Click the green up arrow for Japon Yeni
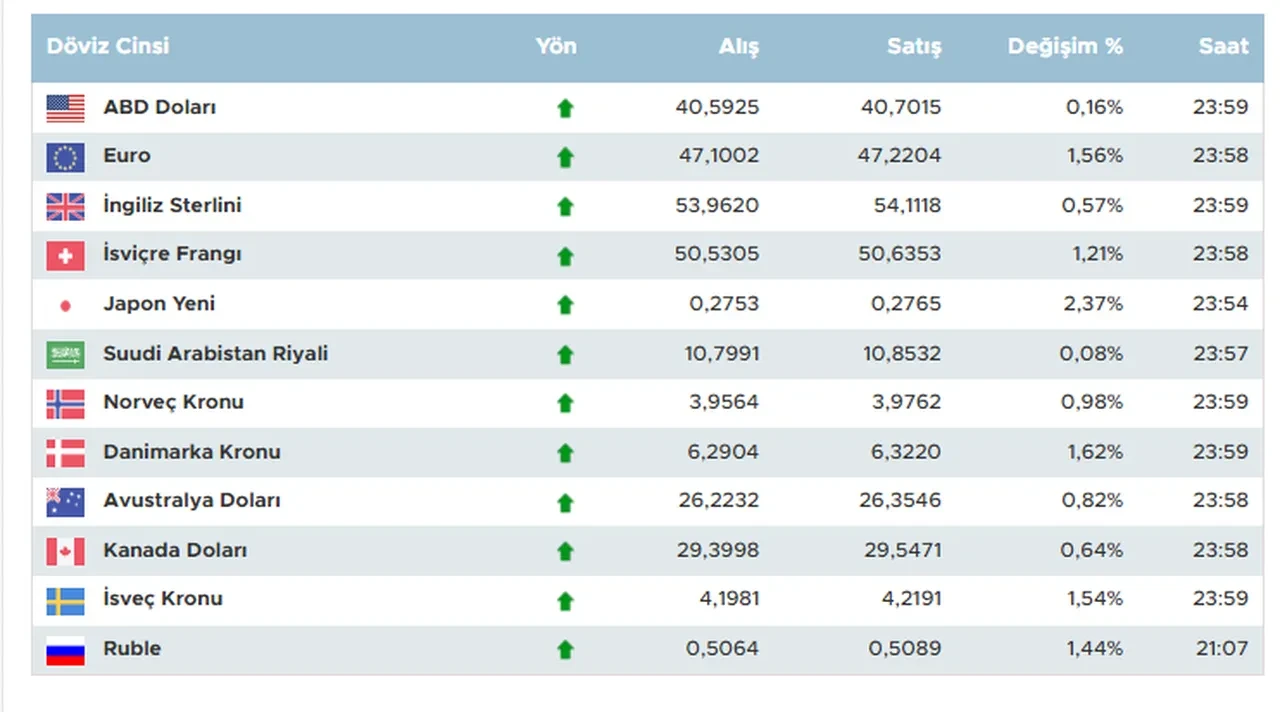 click(566, 304)
